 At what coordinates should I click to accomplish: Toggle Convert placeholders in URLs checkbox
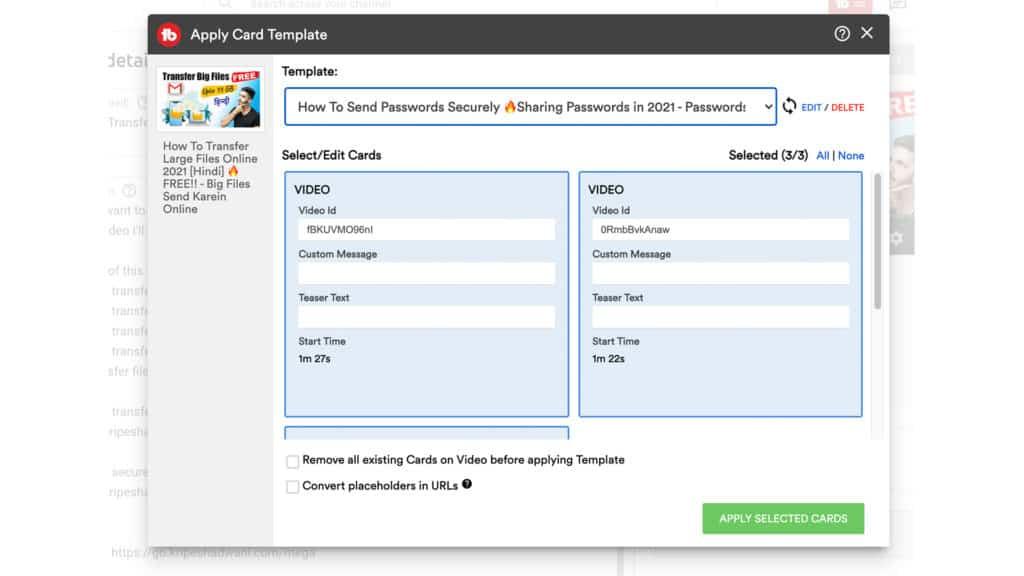click(x=293, y=487)
